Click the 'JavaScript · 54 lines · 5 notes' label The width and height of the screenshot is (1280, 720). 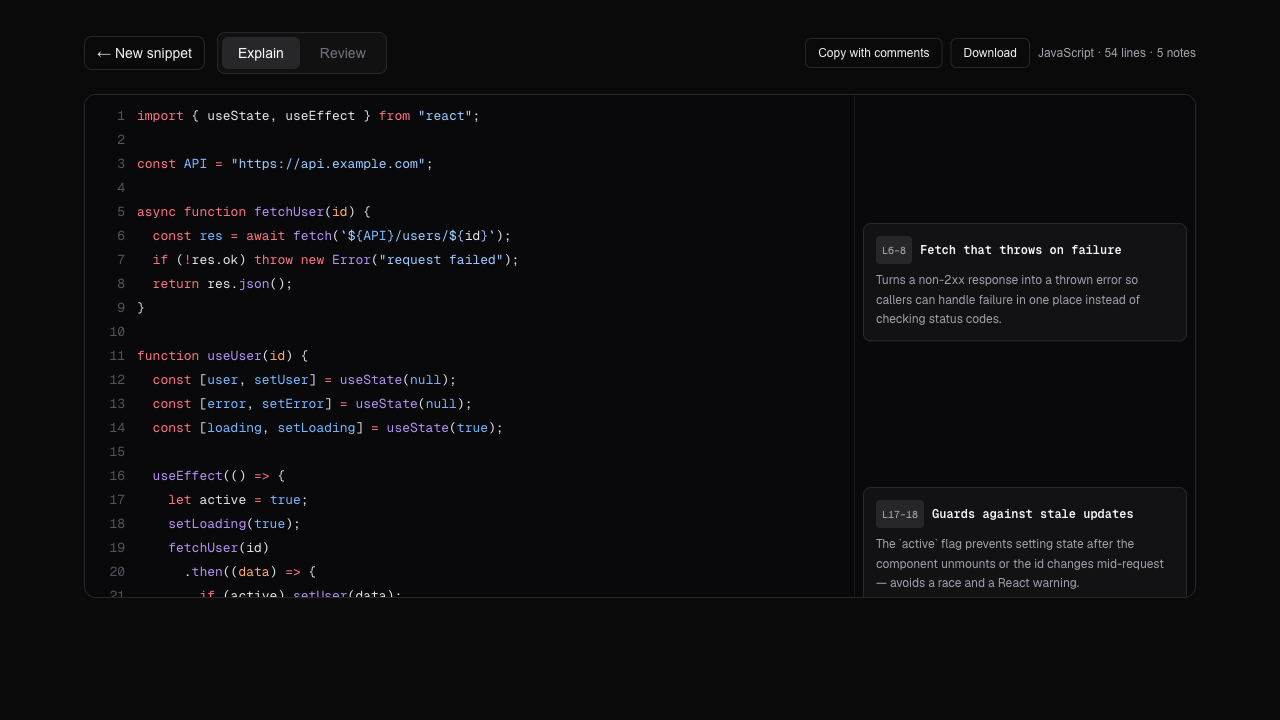[1117, 53]
